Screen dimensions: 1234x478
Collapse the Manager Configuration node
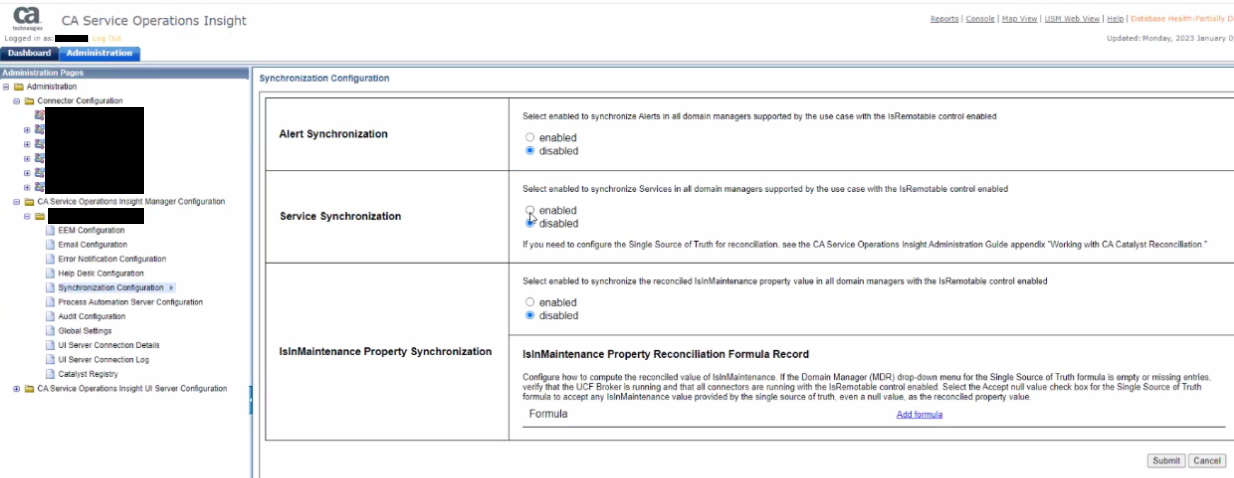pos(16,202)
